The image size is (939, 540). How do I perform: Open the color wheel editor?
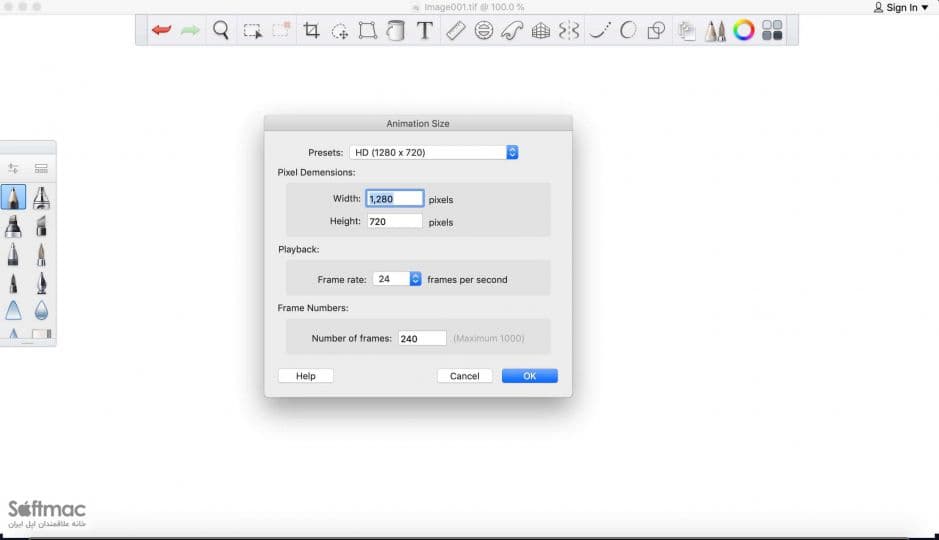click(x=744, y=30)
